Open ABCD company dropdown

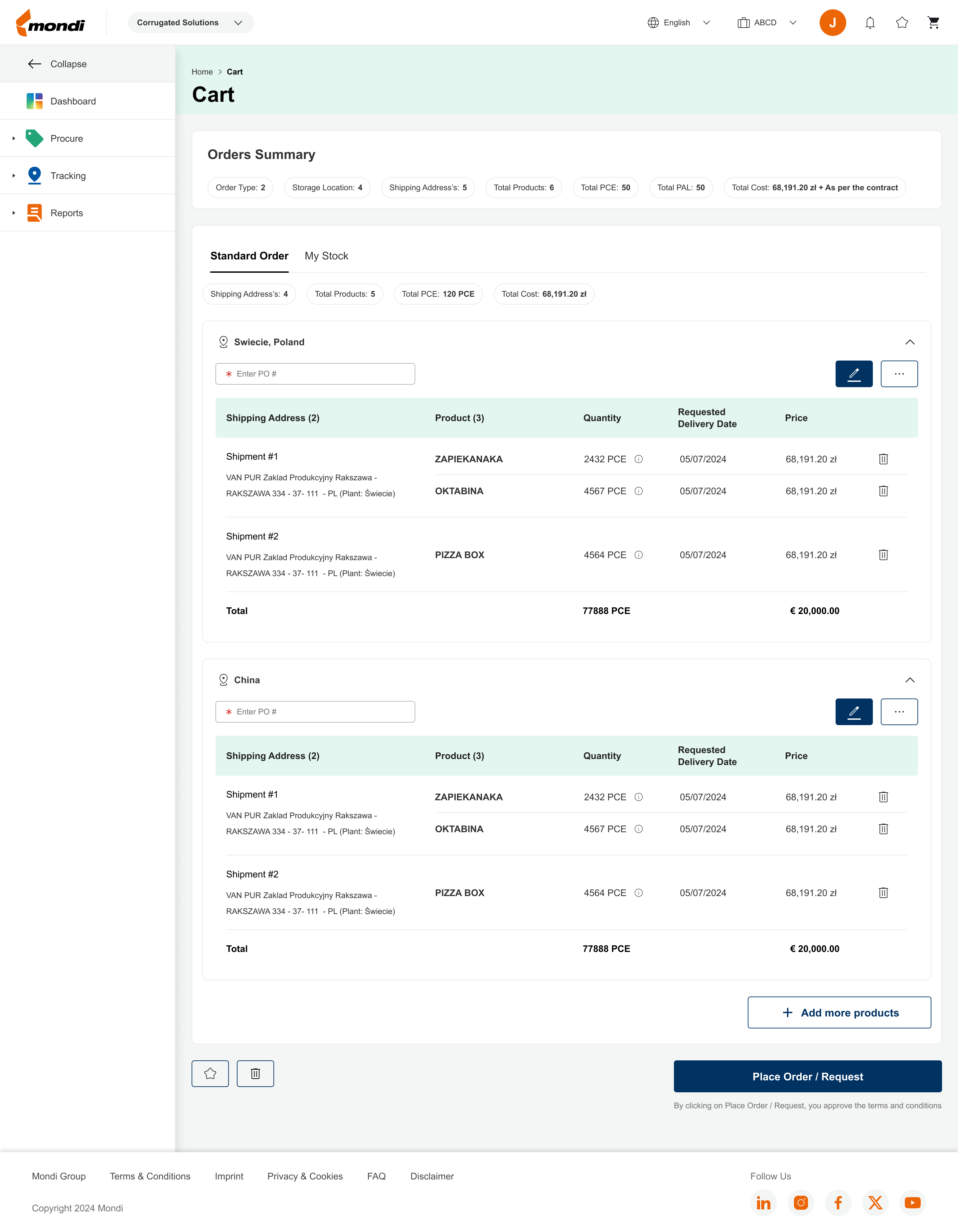click(767, 23)
